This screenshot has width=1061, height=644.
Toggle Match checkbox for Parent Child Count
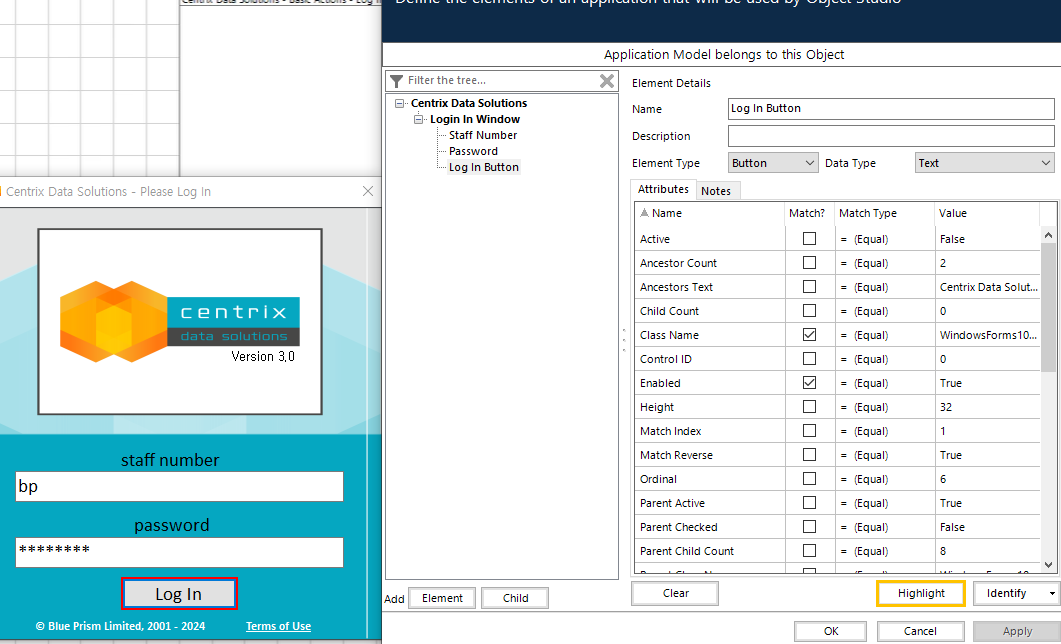click(809, 551)
